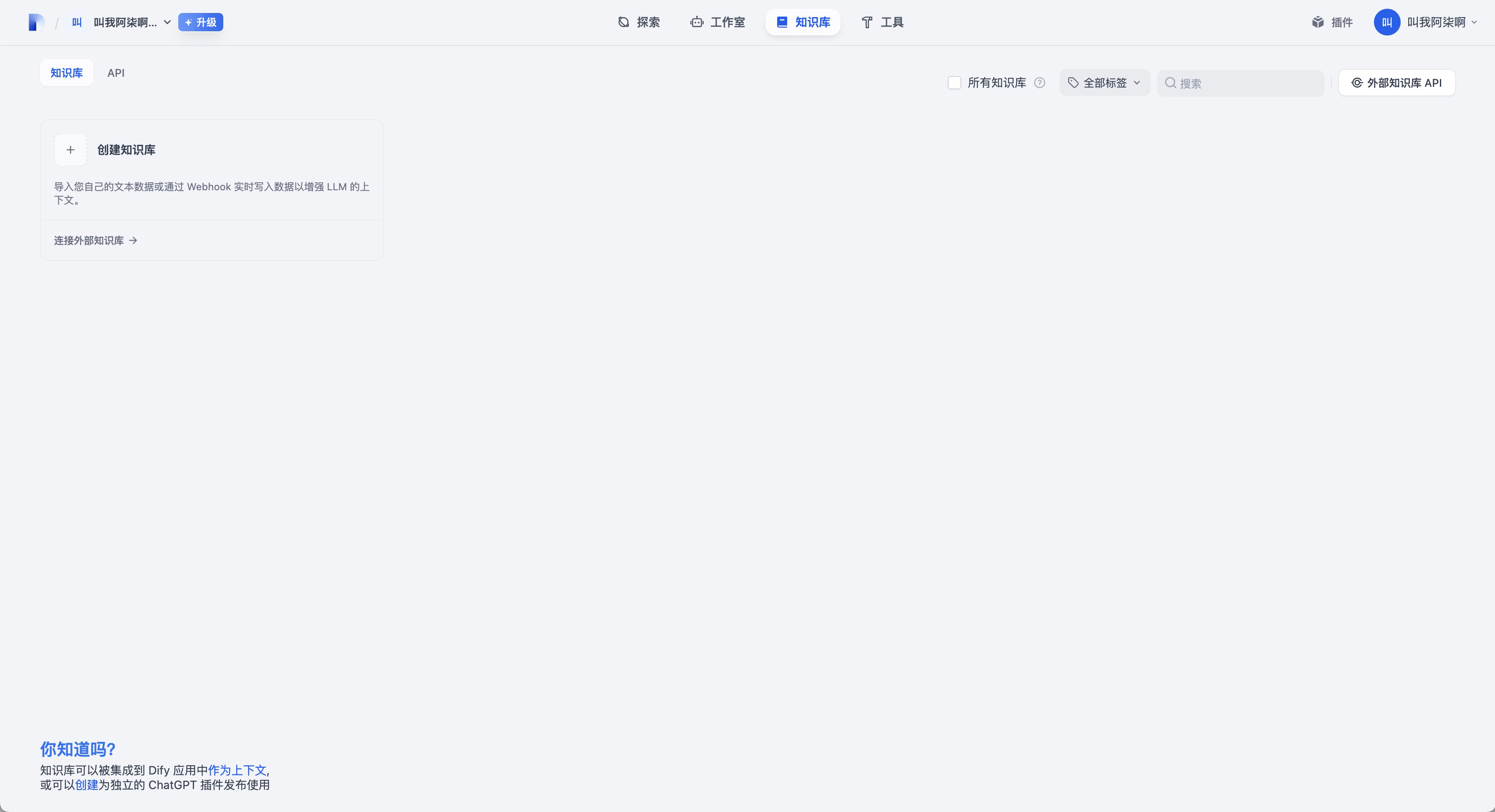Image resolution: width=1495 pixels, height=812 pixels.
Task: Click the workspace avatar icon "叫"
Action: (x=77, y=23)
